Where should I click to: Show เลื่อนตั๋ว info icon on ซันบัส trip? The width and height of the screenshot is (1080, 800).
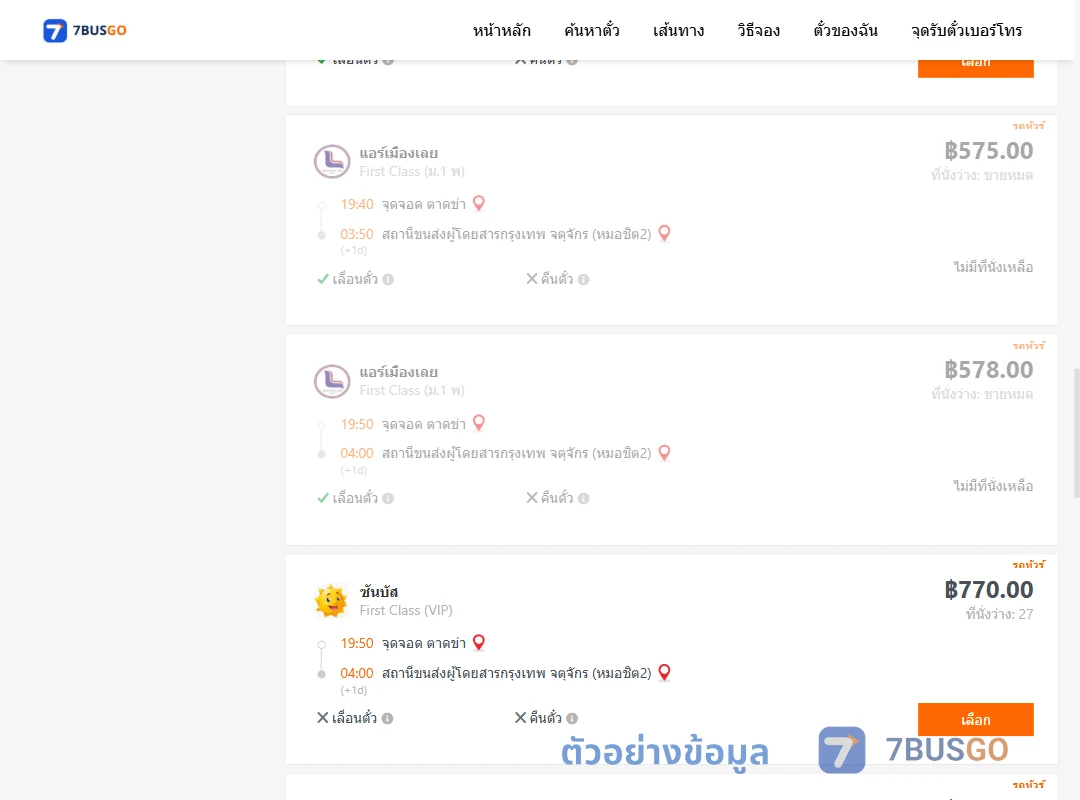coord(388,718)
